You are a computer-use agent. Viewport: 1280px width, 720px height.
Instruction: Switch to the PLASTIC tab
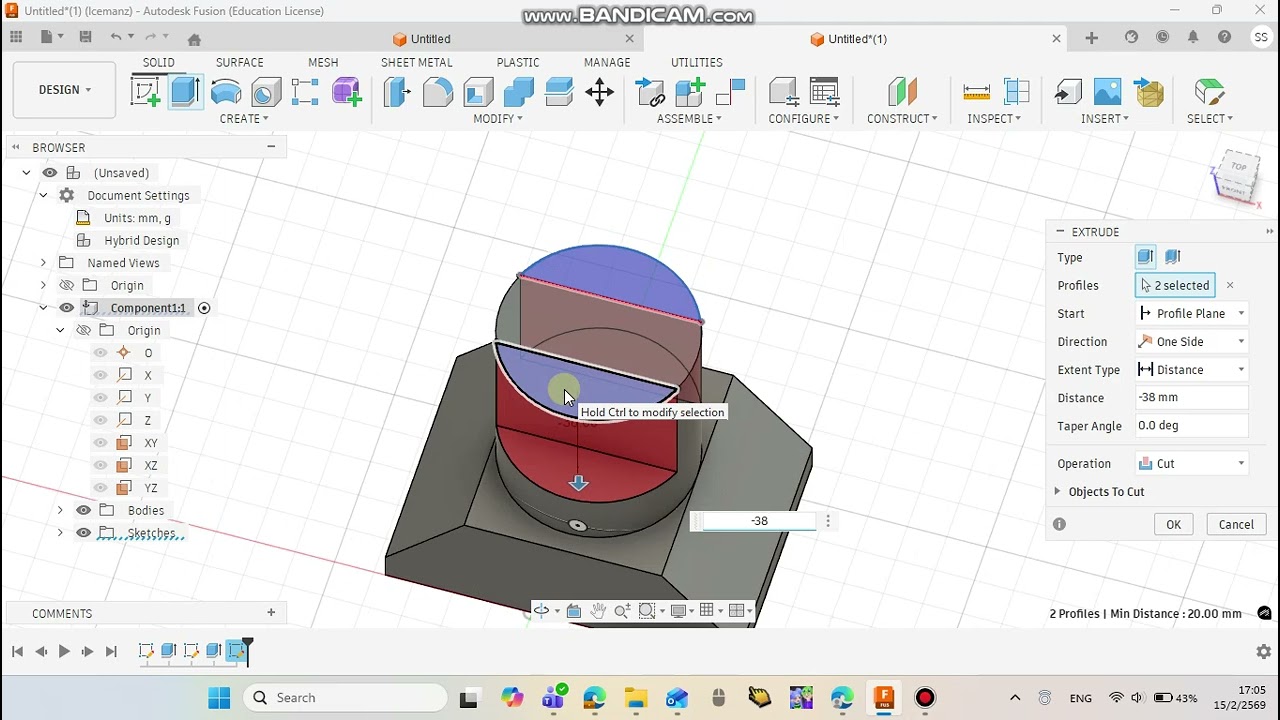coord(518,62)
